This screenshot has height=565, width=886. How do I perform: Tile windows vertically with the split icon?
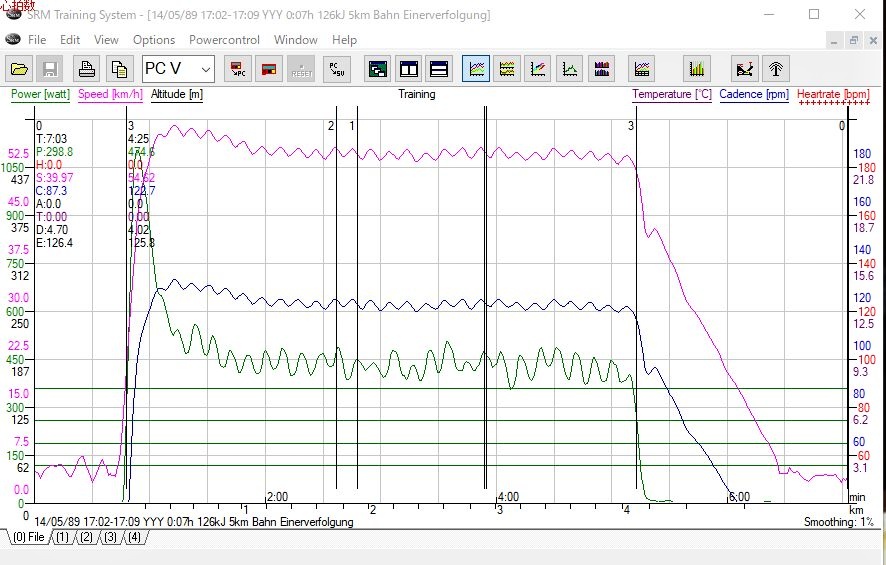tap(409, 69)
